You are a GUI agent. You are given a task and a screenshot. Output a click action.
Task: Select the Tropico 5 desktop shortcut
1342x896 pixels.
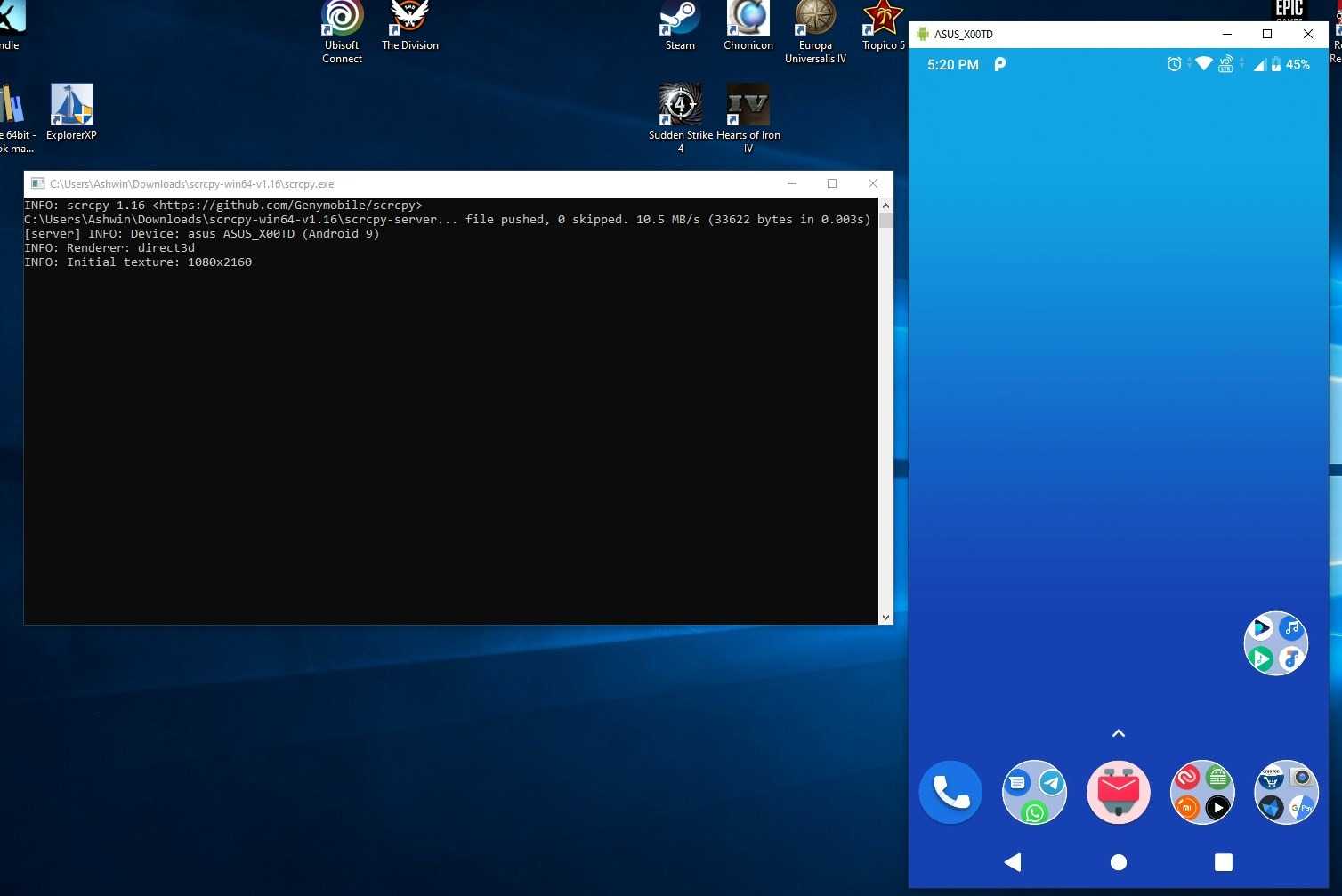(x=883, y=27)
